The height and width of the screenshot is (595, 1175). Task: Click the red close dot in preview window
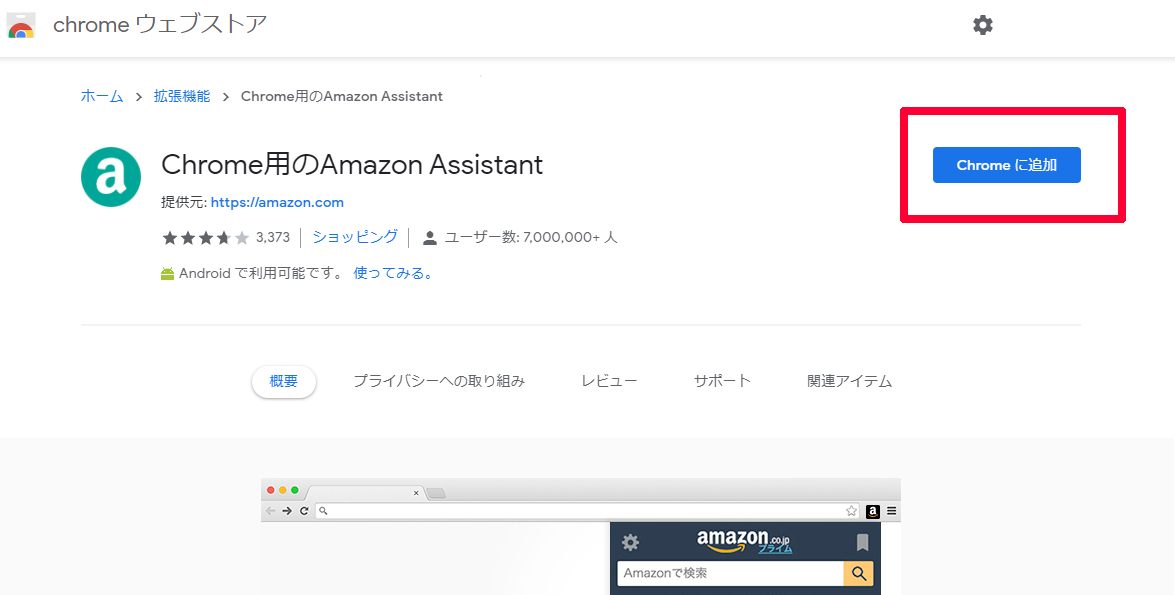[x=271, y=490]
